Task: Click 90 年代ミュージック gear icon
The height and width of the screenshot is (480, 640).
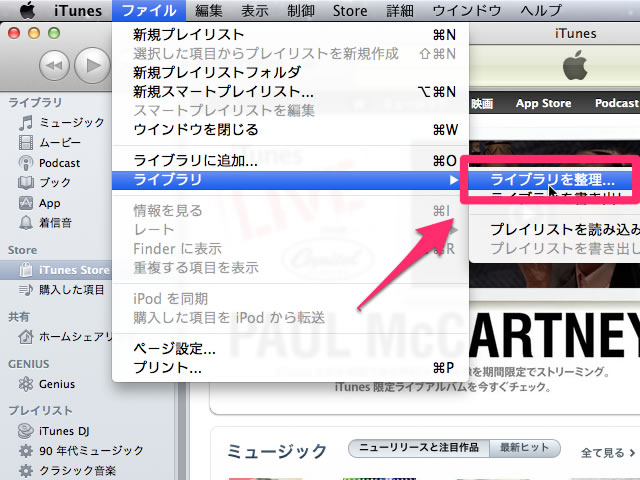Action: pos(26,451)
